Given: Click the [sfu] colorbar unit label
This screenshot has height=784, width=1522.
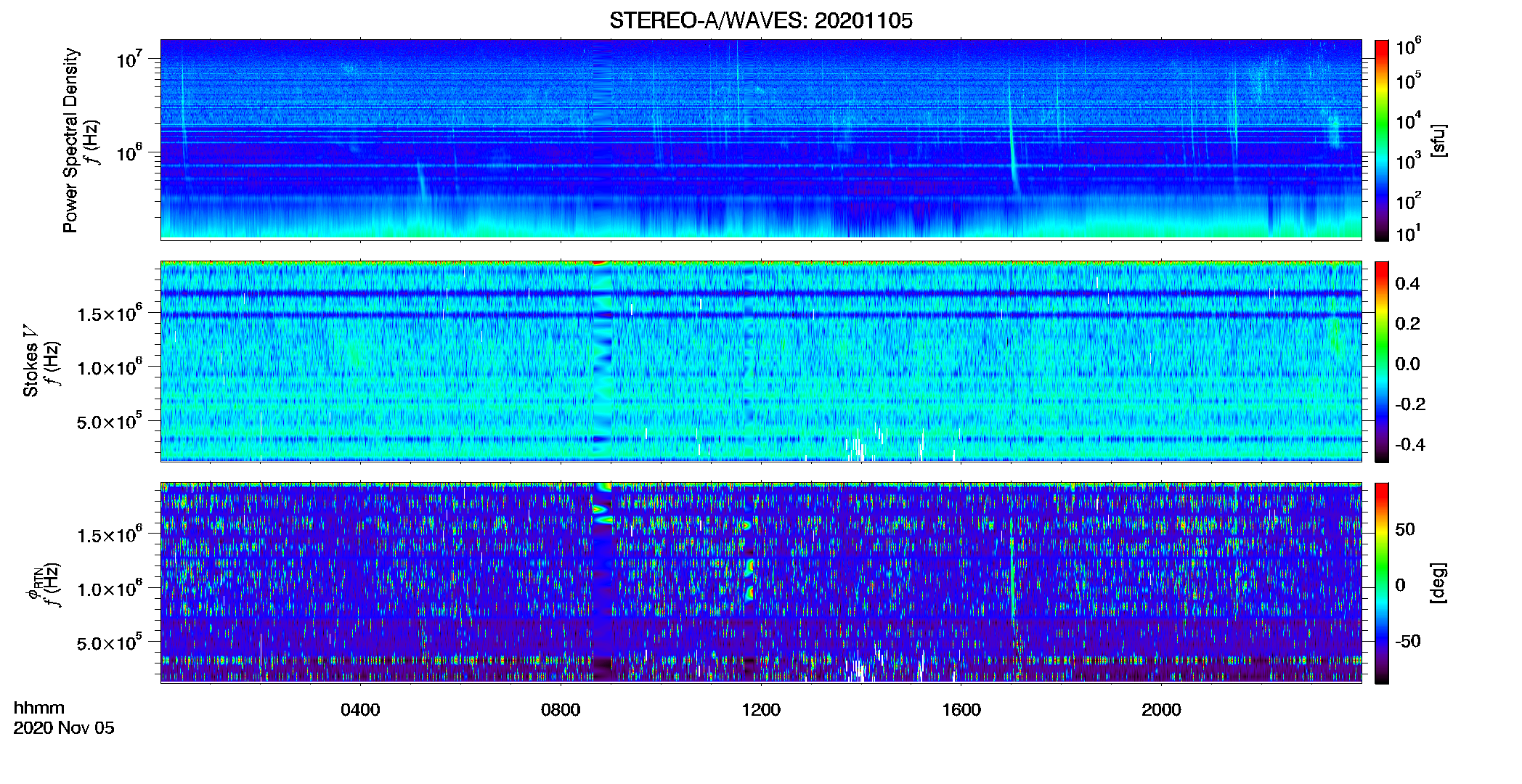Looking at the screenshot, I should [x=1438, y=140].
